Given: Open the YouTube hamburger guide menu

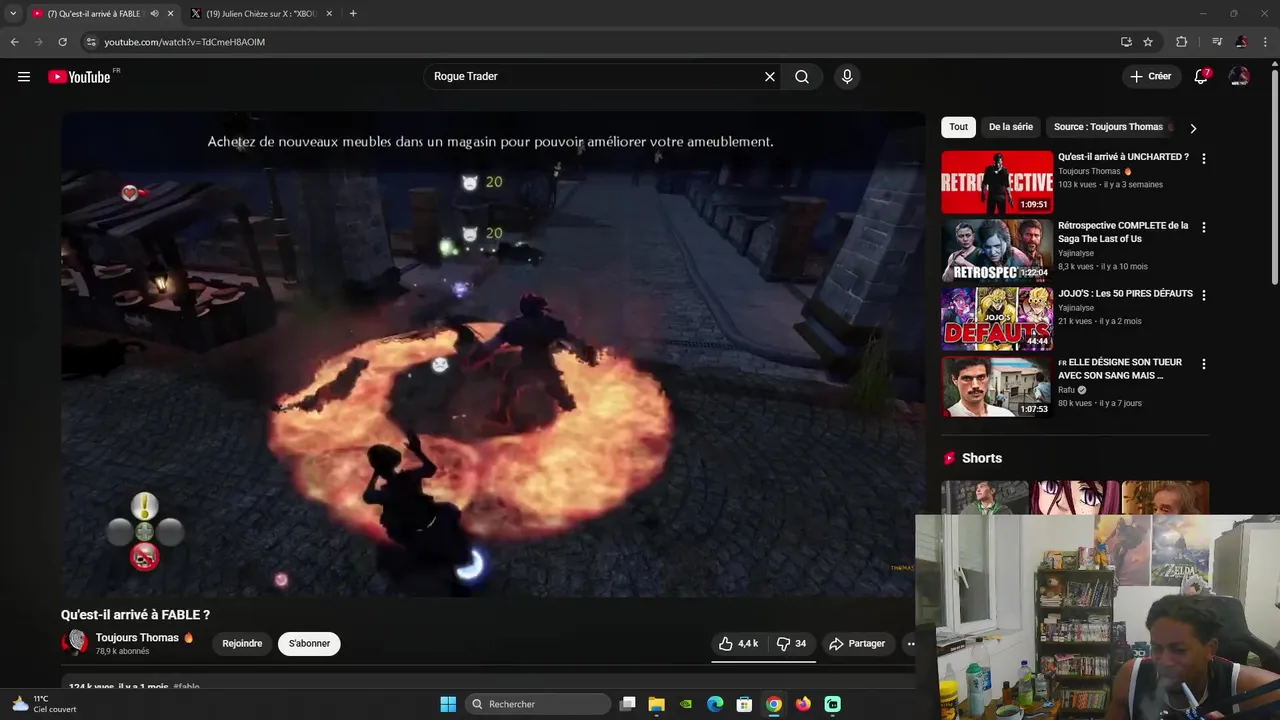Looking at the screenshot, I should click(x=24, y=77).
